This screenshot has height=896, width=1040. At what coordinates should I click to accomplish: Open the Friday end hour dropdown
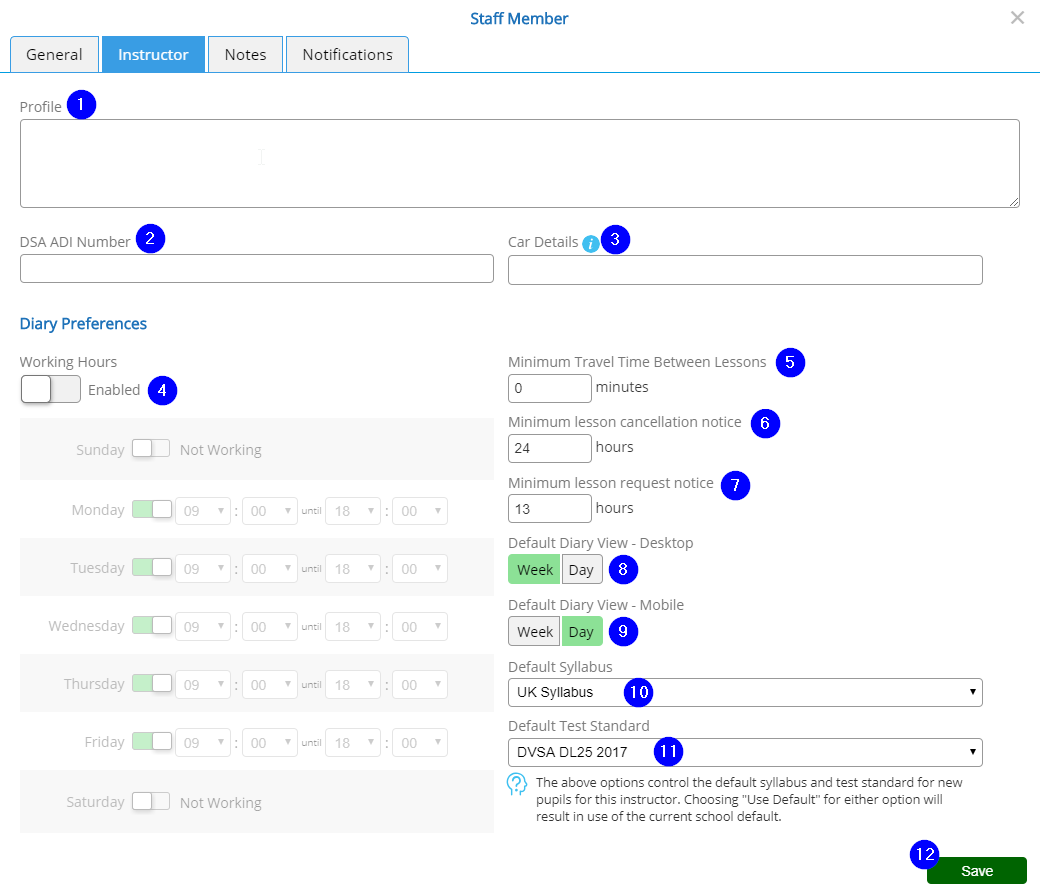pos(353,743)
